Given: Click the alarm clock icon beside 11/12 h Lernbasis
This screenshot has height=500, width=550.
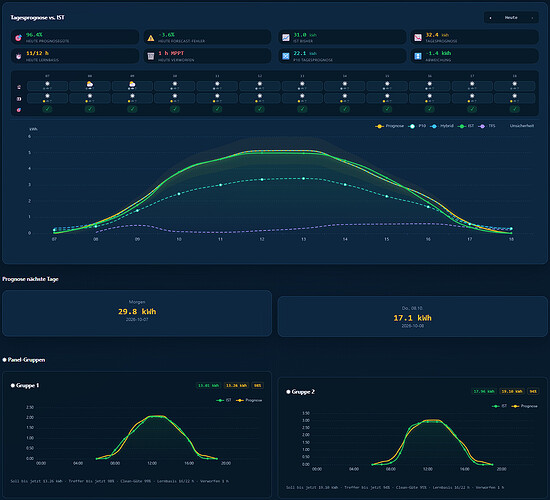Looking at the screenshot, I should click(x=18, y=56).
